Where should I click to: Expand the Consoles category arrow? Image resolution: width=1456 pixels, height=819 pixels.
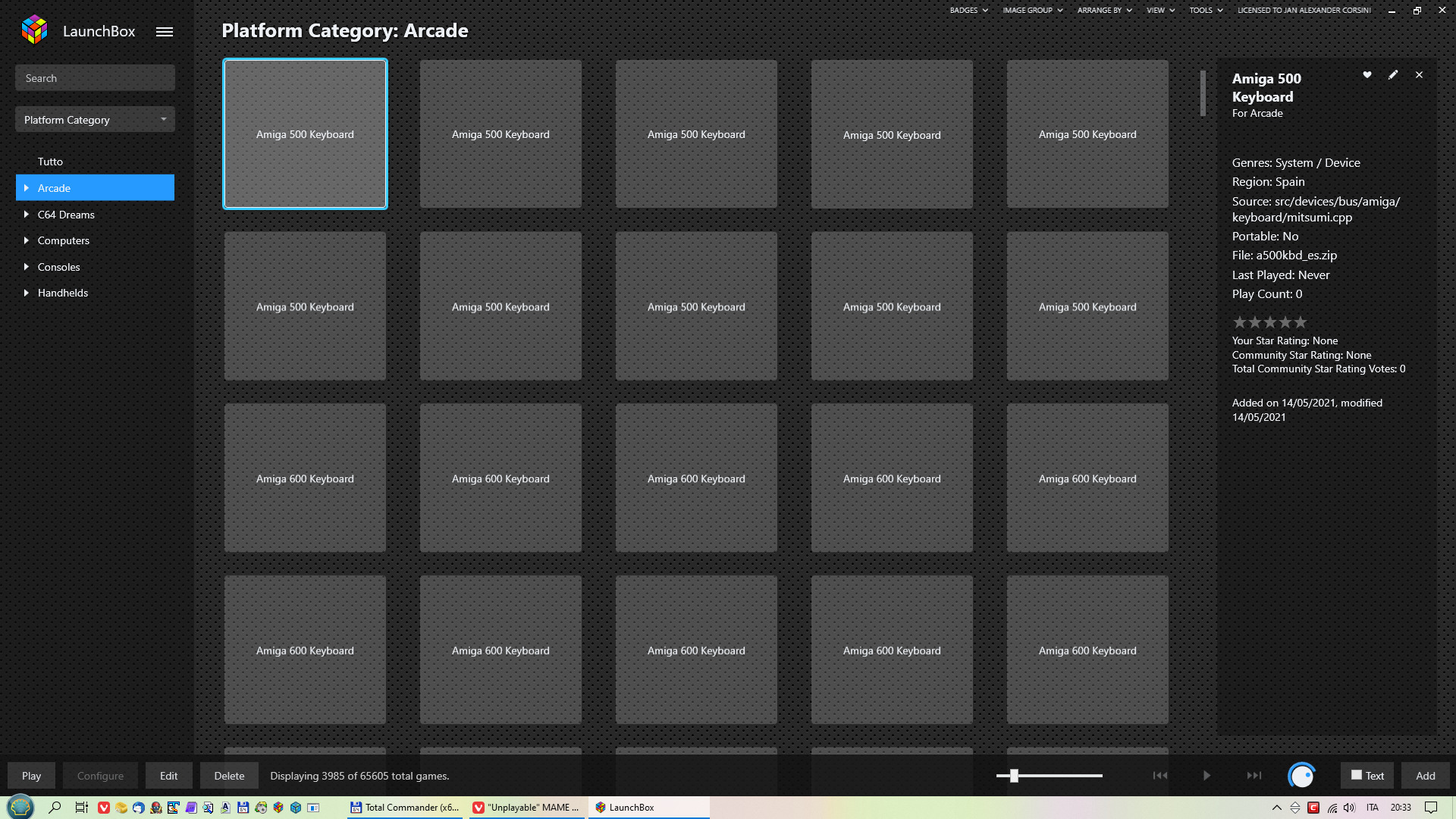pyautogui.click(x=27, y=267)
